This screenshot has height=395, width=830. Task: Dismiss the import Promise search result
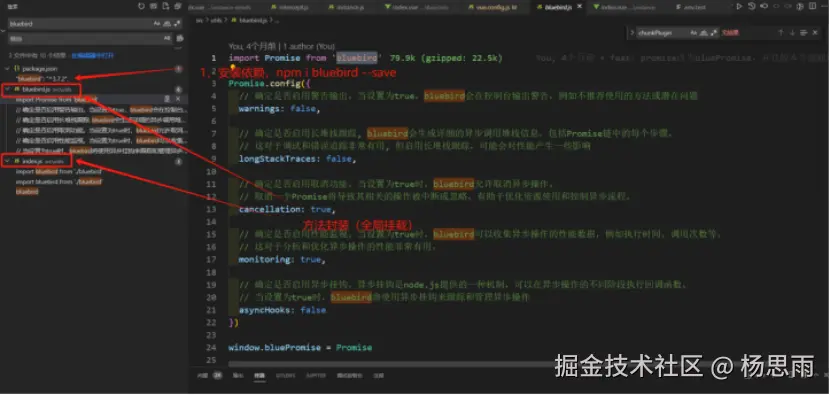point(178,99)
